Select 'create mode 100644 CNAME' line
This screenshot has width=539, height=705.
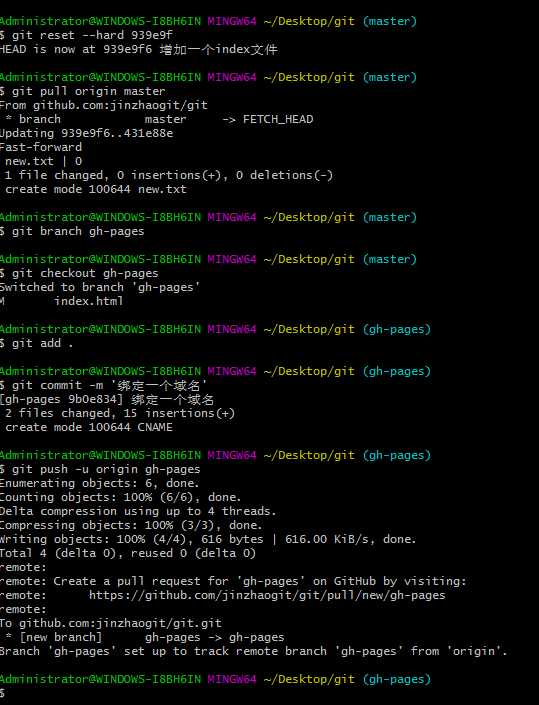tap(89, 427)
